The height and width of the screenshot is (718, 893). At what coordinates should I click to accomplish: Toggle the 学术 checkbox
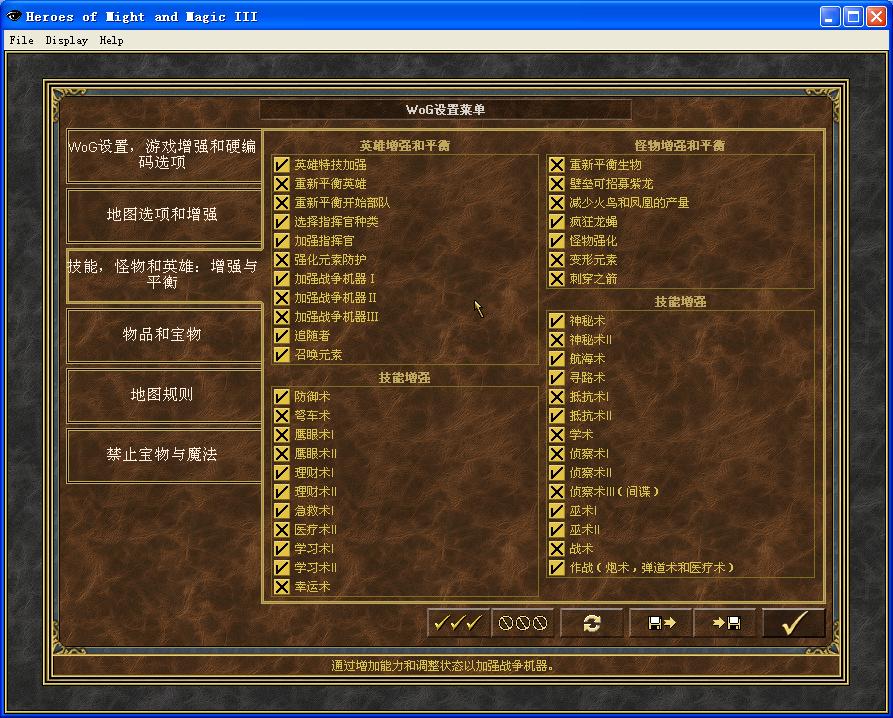pos(556,435)
